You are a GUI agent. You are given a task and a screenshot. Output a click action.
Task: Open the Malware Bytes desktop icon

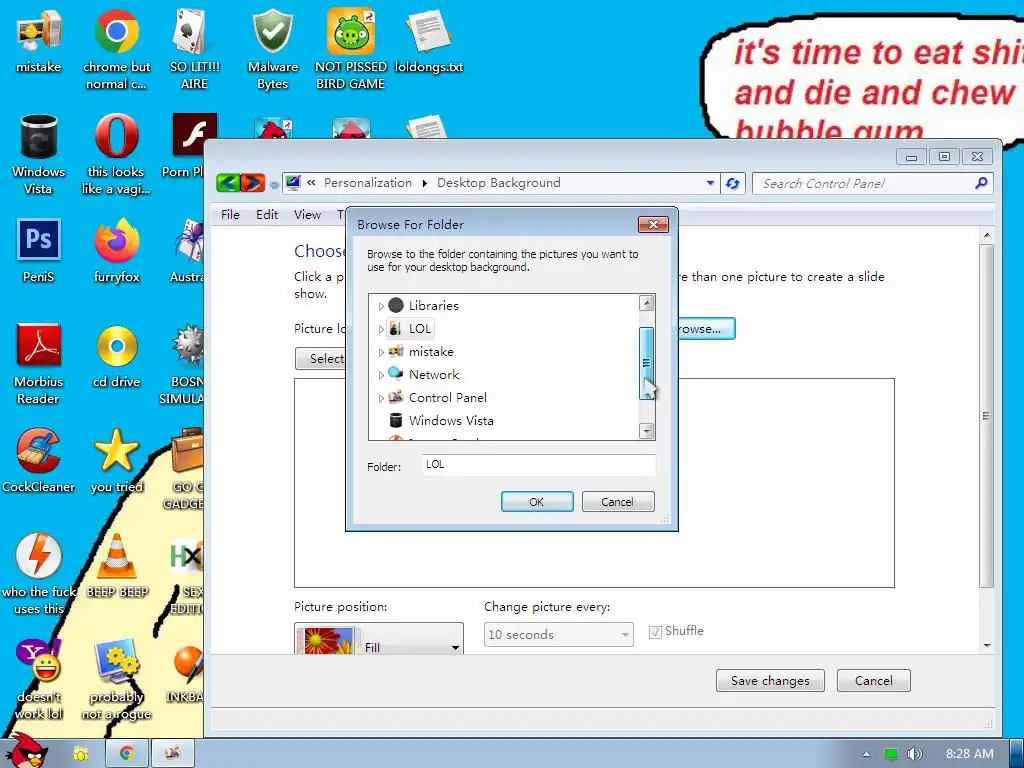point(272,49)
